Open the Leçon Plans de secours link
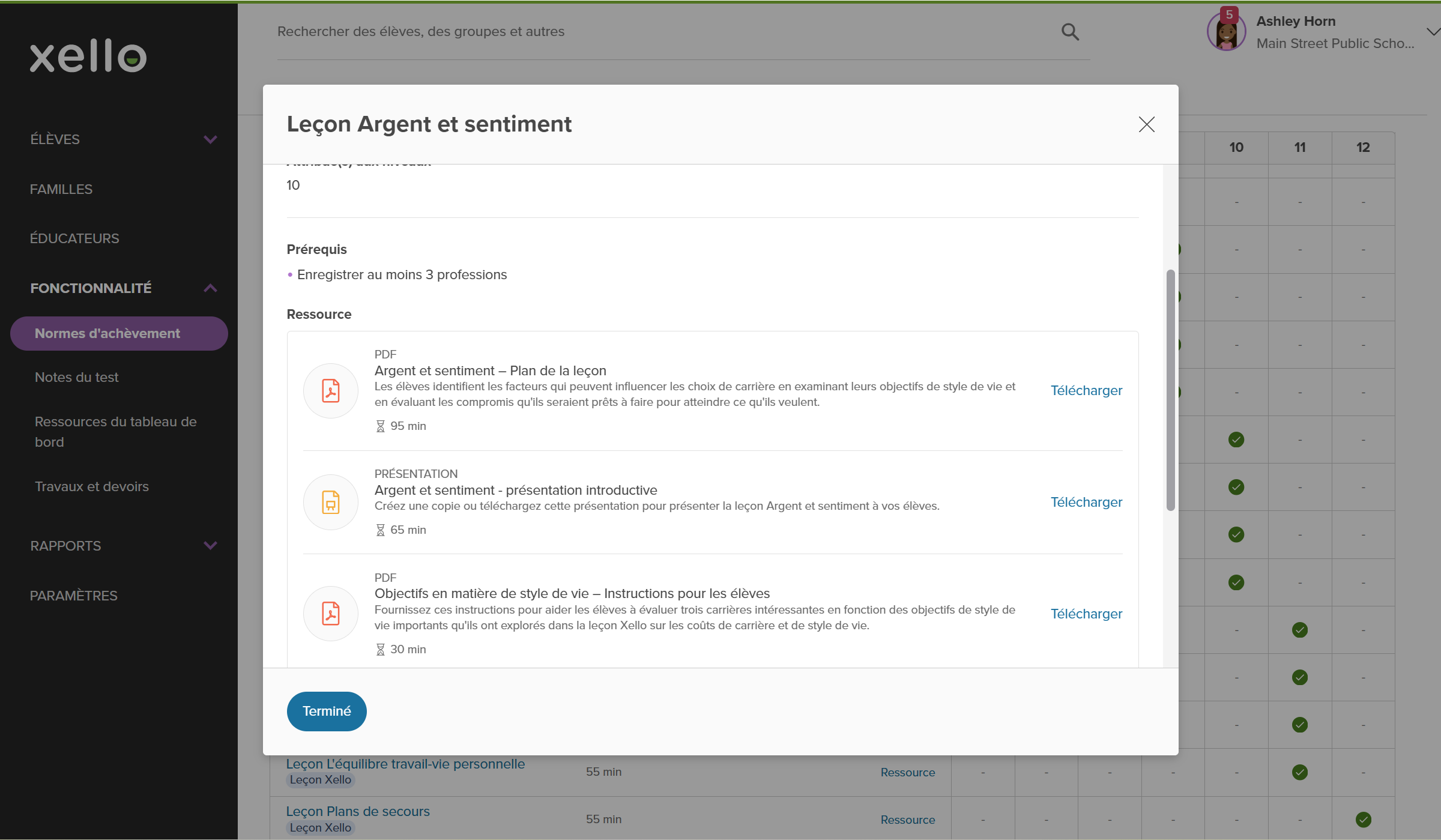1441x840 pixels. coord(358,811)
